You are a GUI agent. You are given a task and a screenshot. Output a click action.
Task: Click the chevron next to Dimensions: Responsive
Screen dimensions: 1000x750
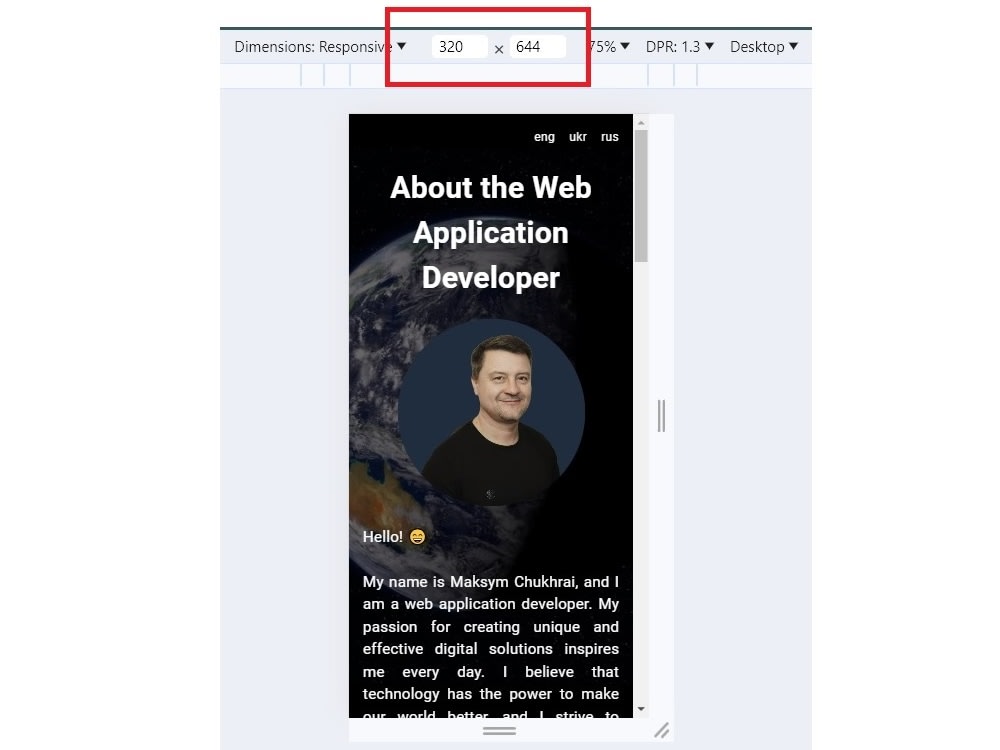coord(400,46)
